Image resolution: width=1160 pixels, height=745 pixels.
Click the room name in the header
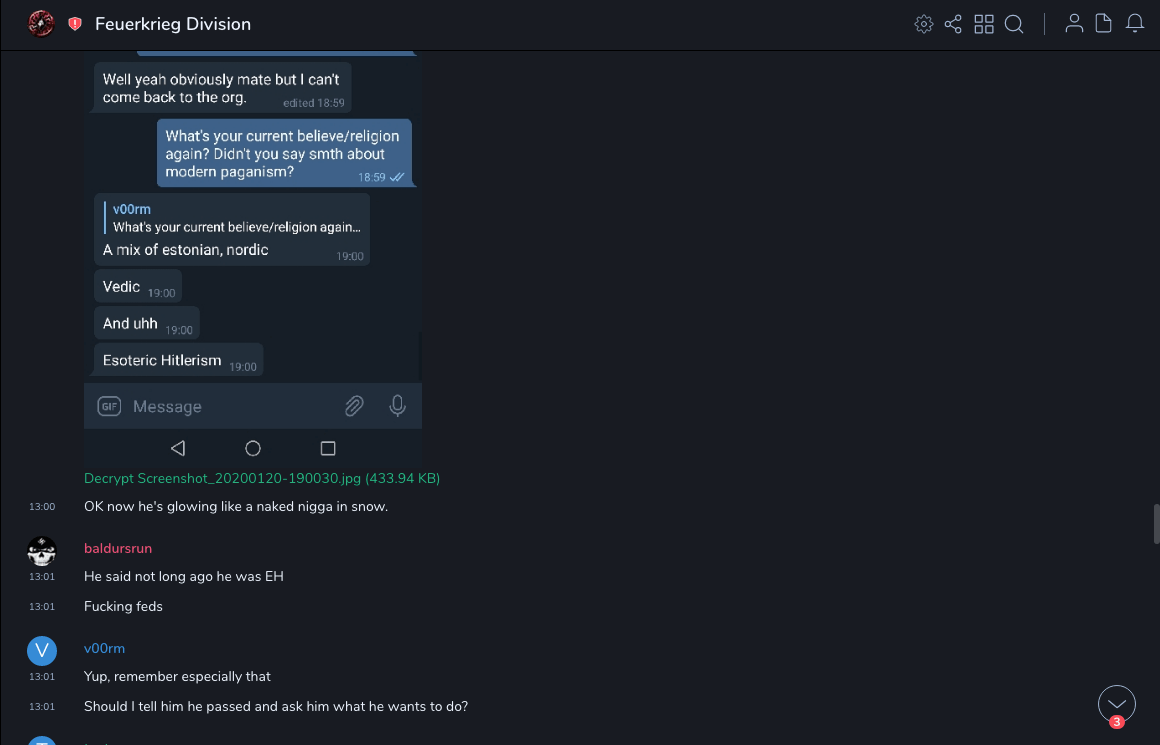(173, 24)
